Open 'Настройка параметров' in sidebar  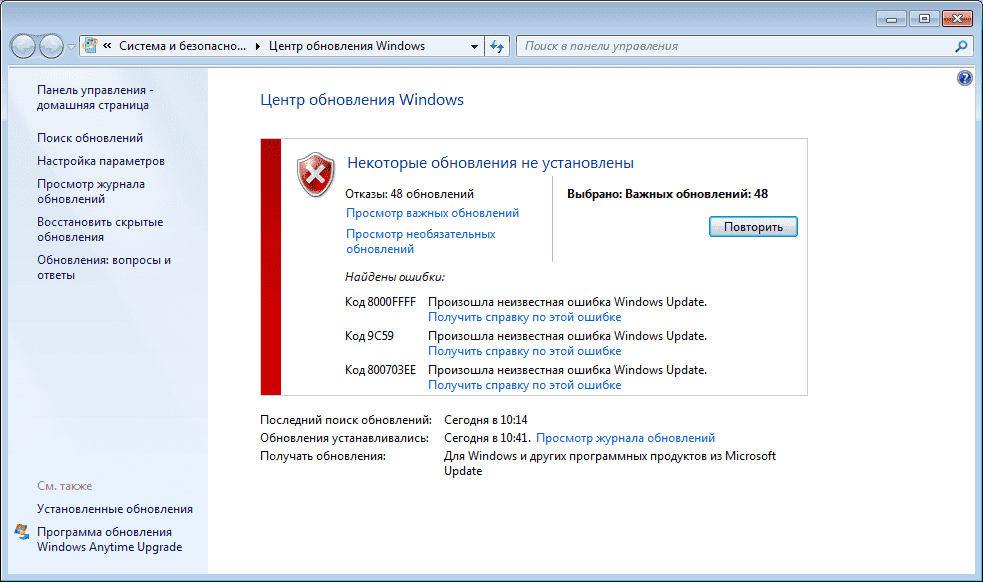coord(100,161)
